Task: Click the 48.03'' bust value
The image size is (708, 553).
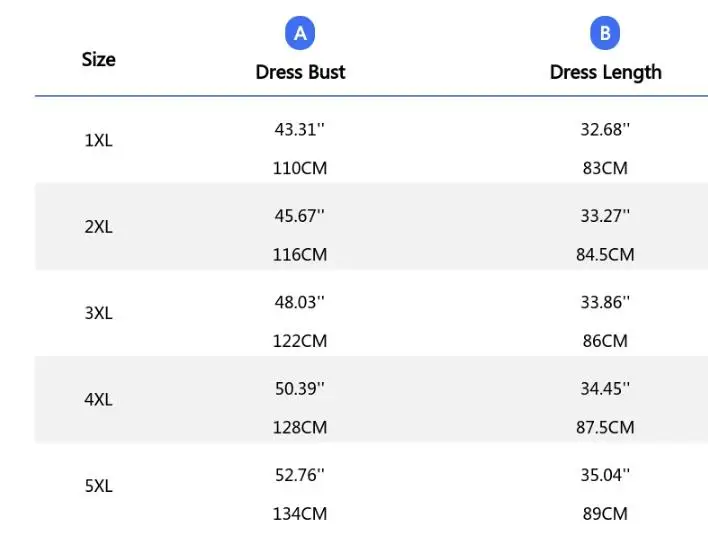Action: [300, 302]
